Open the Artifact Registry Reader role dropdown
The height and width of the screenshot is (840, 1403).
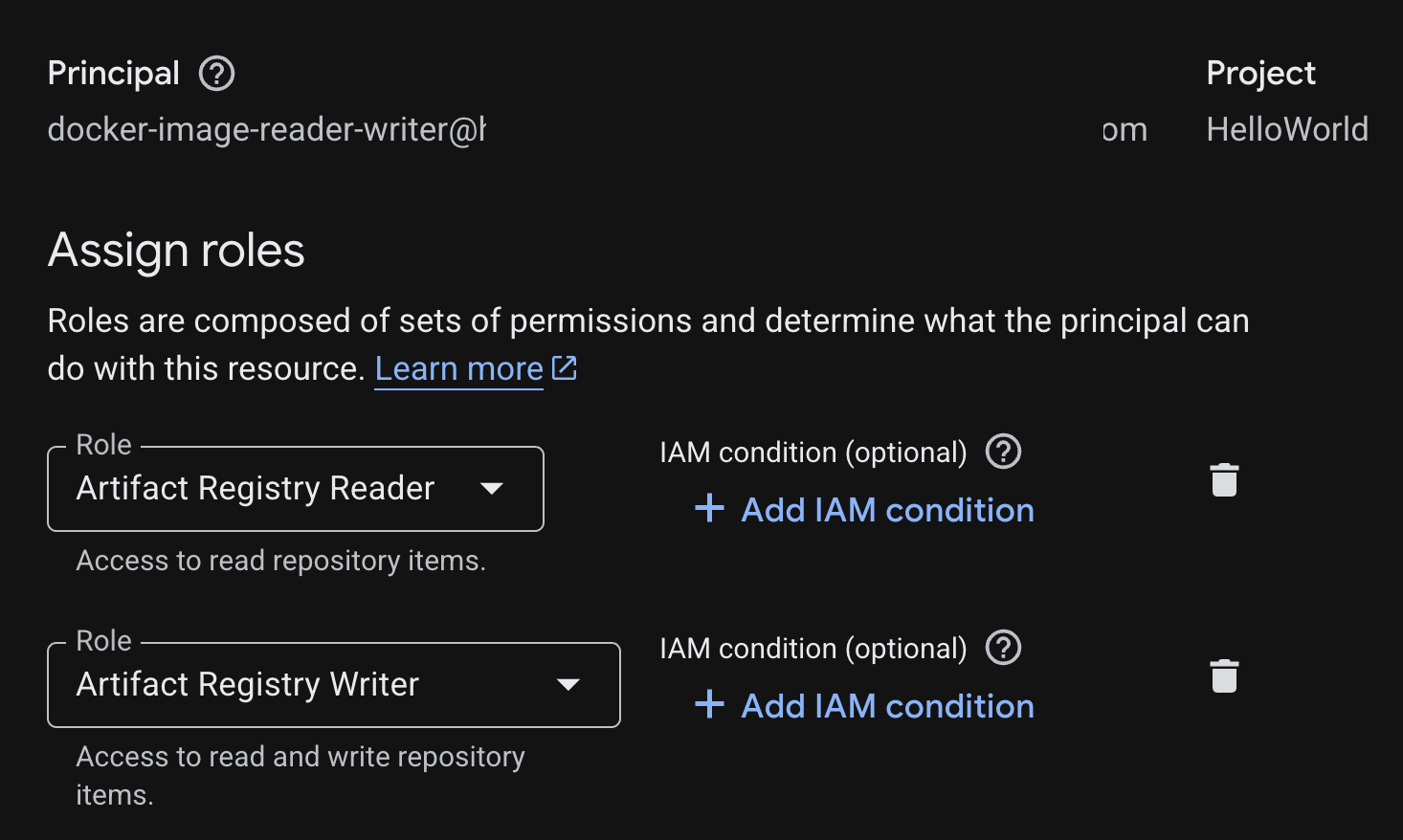pos(295,489)
